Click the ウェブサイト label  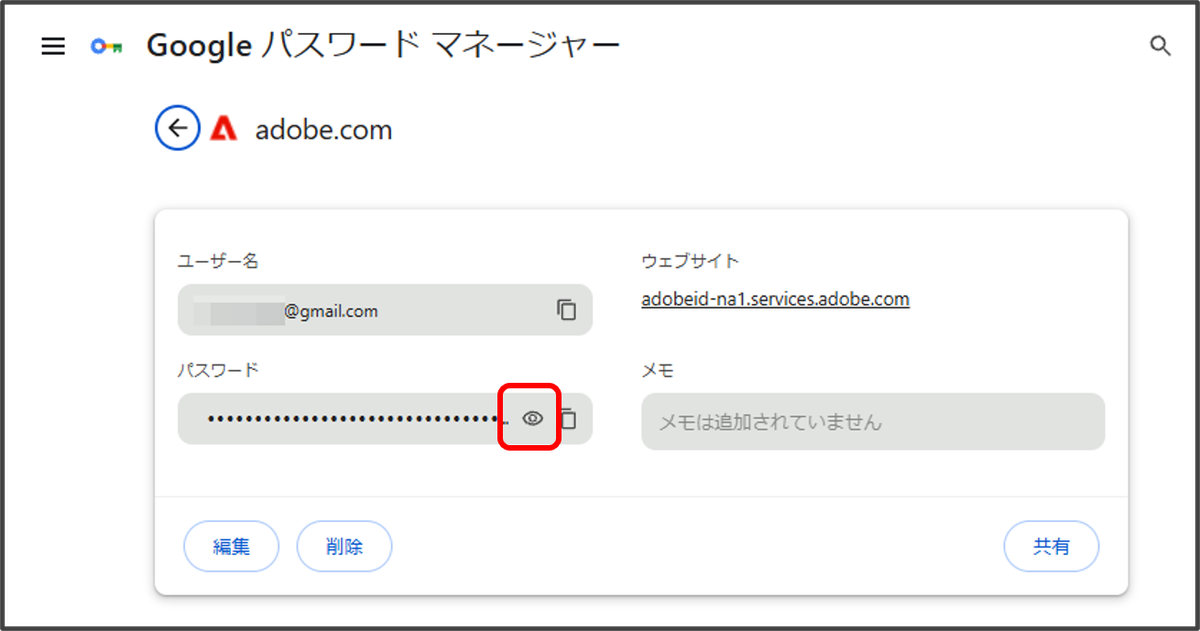(690, 261)
